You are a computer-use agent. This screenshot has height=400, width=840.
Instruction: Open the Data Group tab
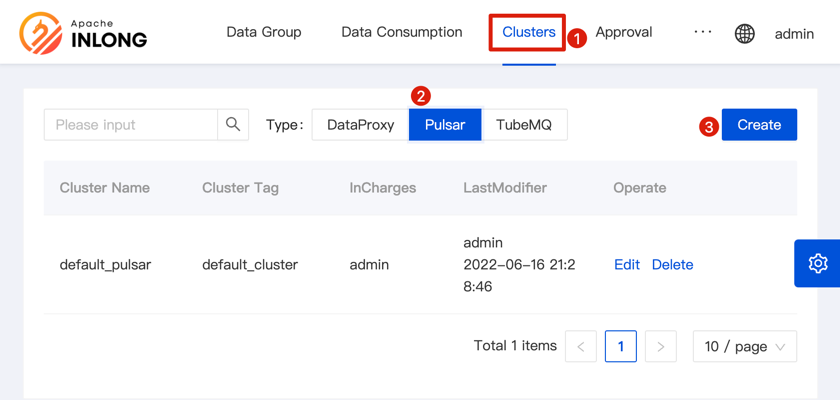[x=264, y=32]
